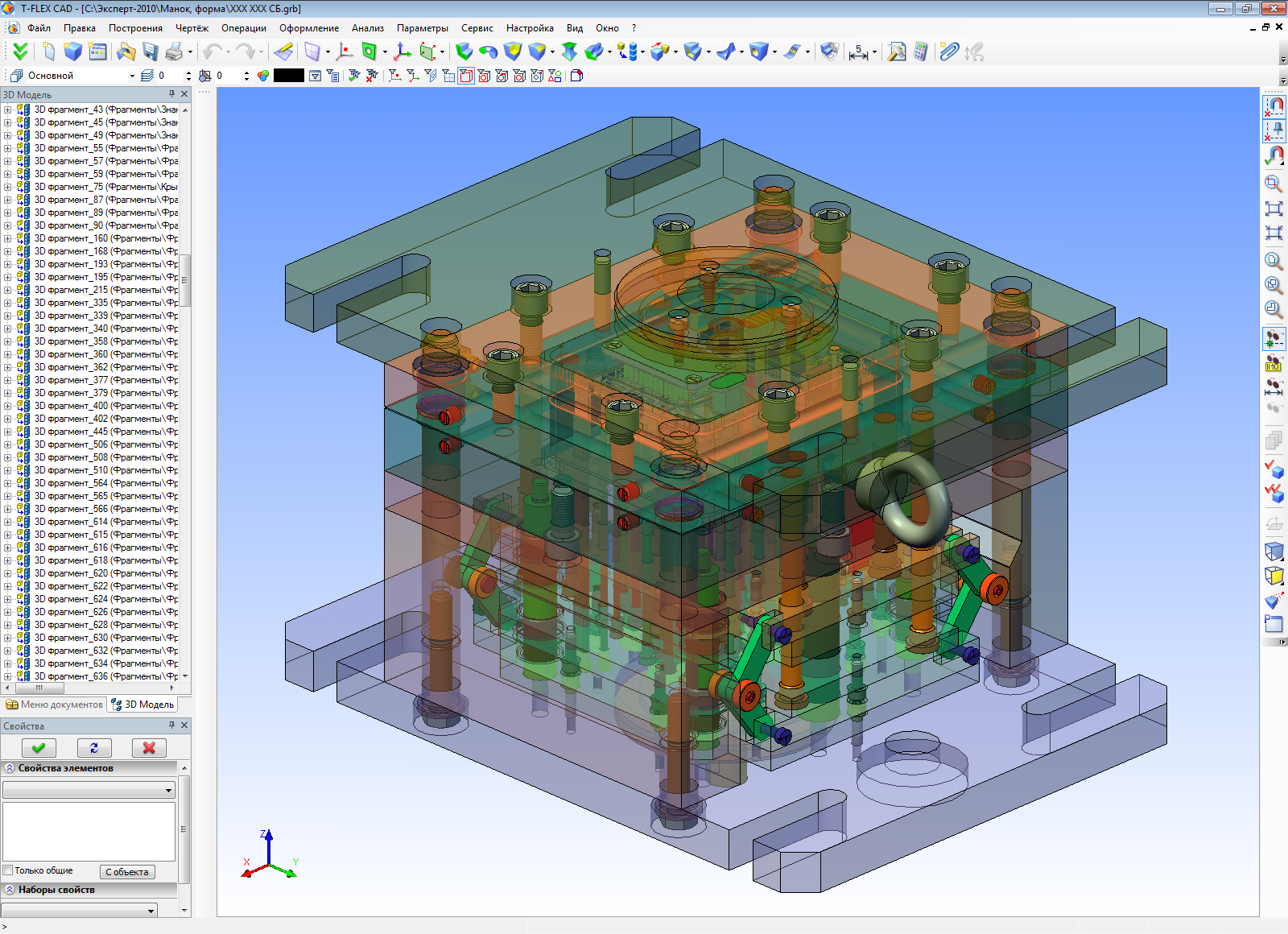Click the undo arrow icon

pos(213,52)
